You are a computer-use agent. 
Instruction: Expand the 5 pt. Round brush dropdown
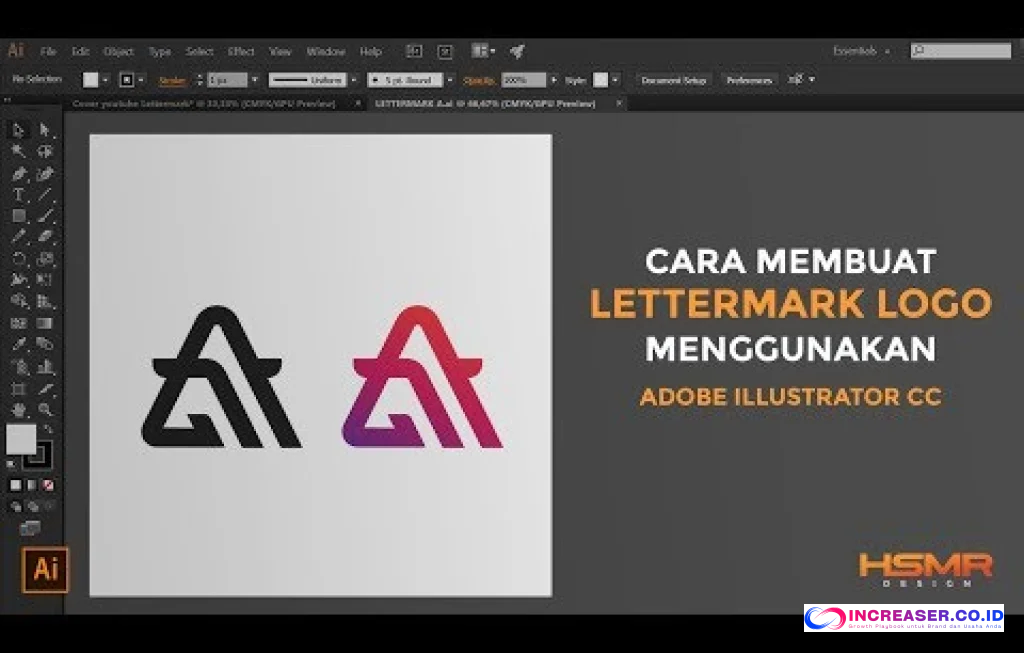coord(450,79)
